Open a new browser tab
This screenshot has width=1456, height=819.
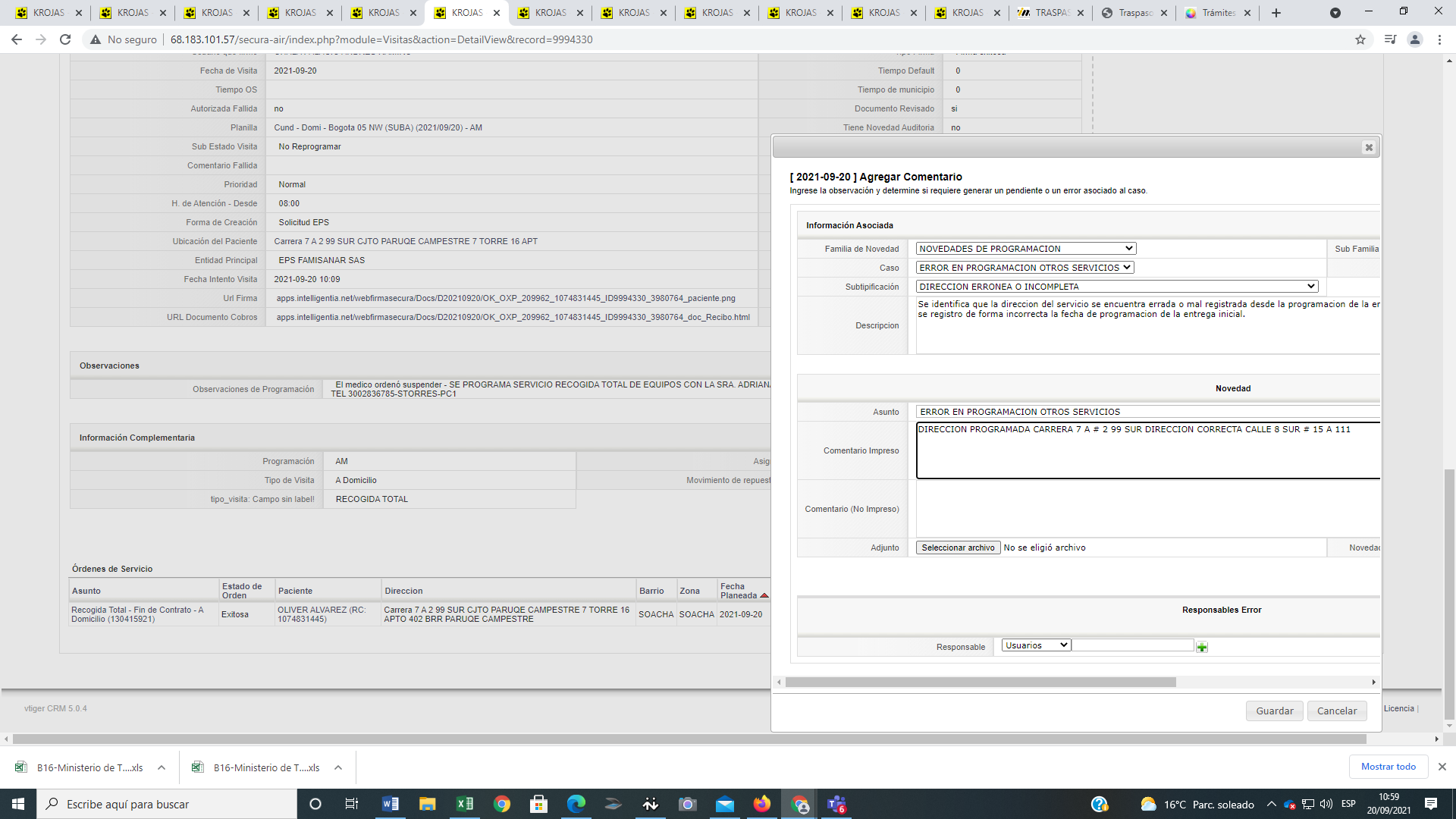pos(1276,13)
